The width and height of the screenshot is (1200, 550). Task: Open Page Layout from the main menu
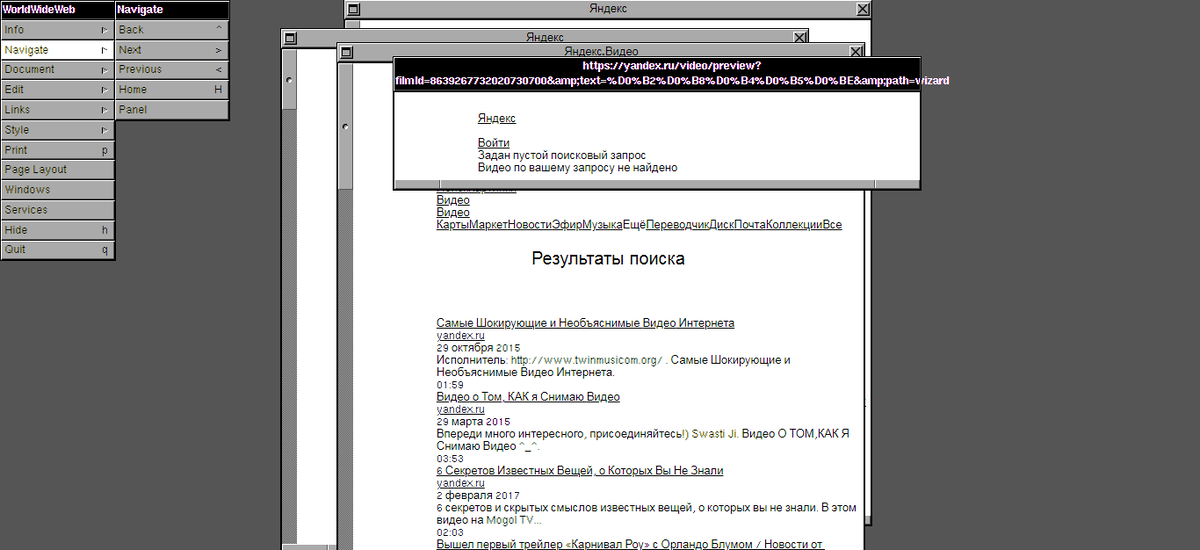(x=58, y=170)
